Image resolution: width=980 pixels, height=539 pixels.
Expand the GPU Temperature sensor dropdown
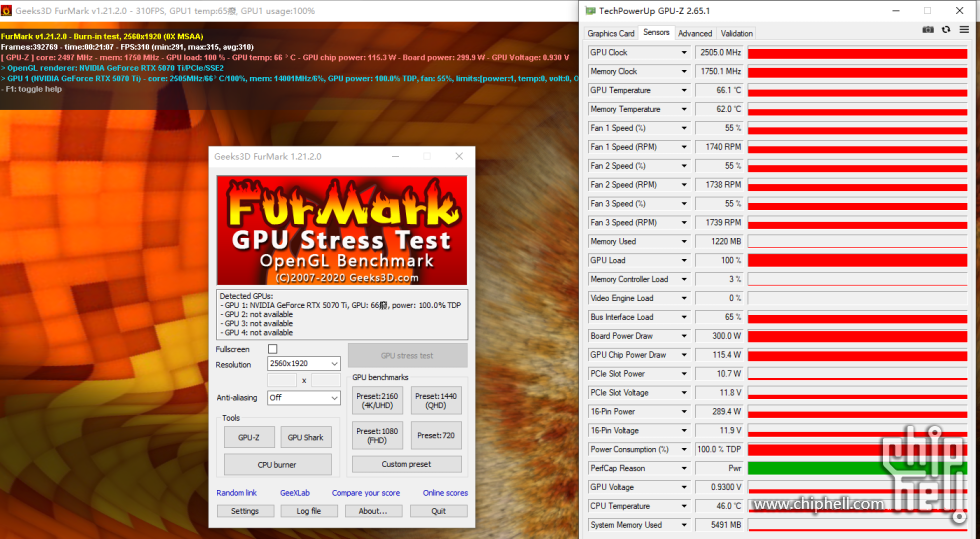tap(684, 91)
